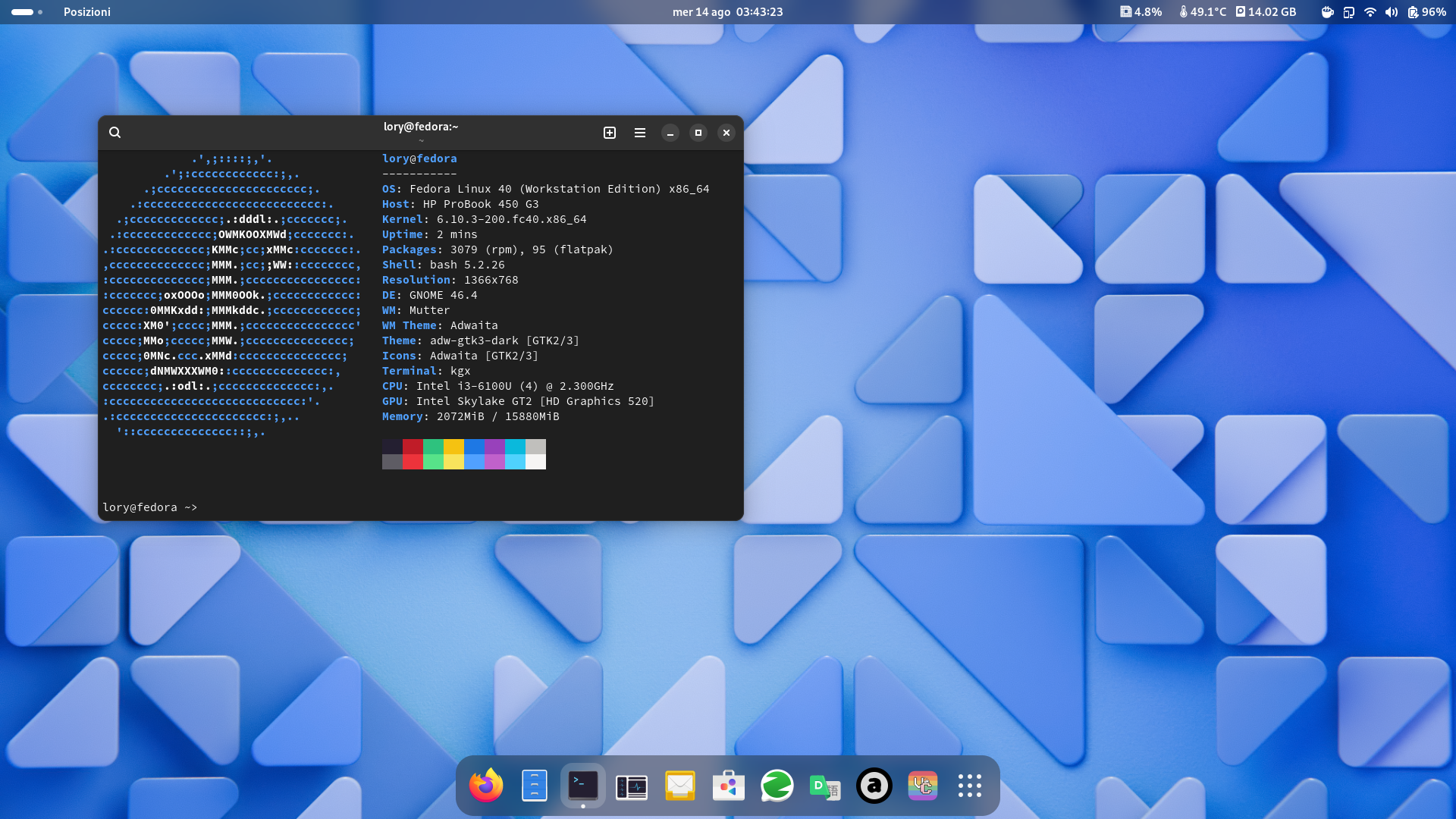The width and height of the screenshot is (1456, 819).
Task: Open a new terminal tab
Action: tap(610, 133)
